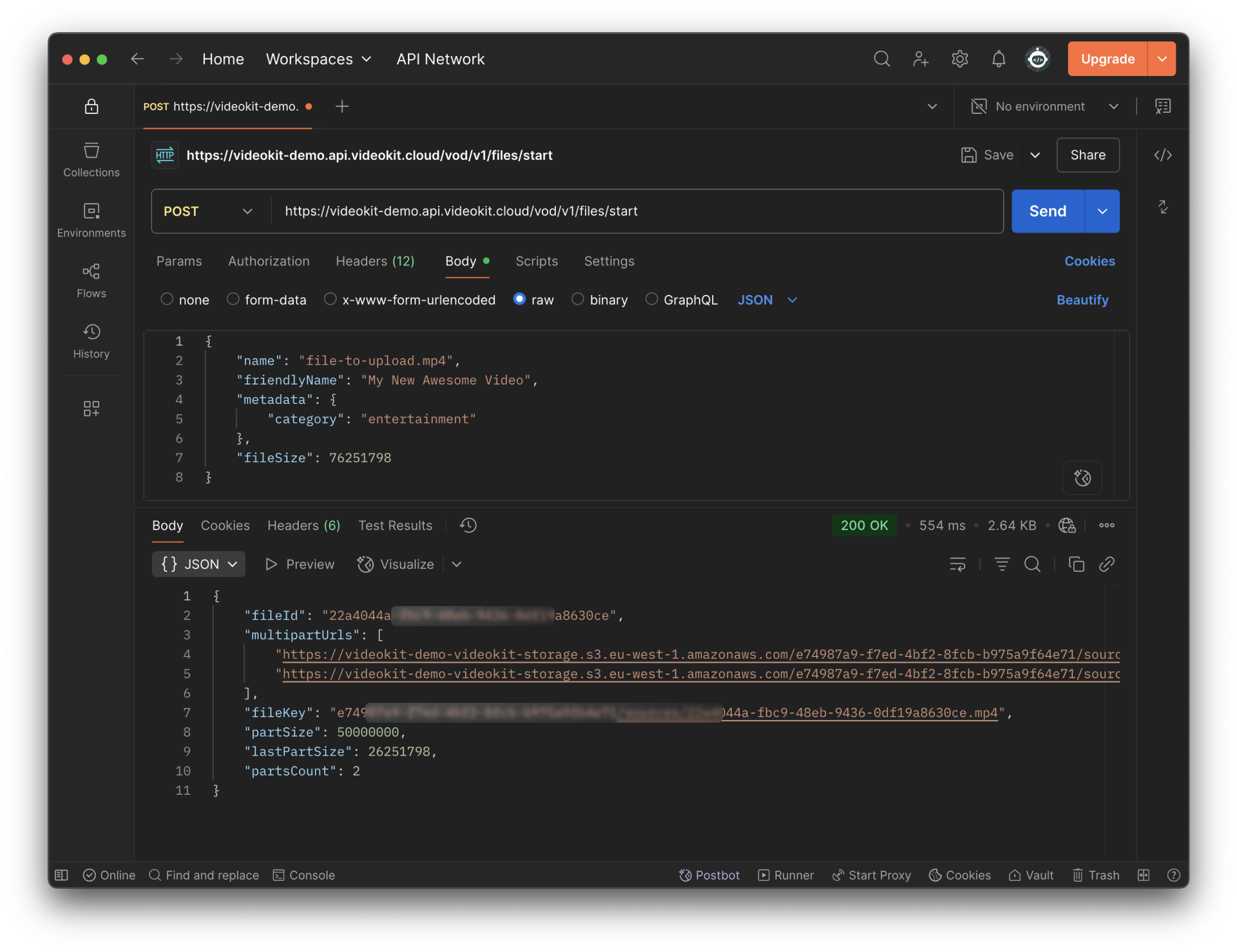Open the Console in the status bar
Screen dimensions: 1237x952
[304, 875]
